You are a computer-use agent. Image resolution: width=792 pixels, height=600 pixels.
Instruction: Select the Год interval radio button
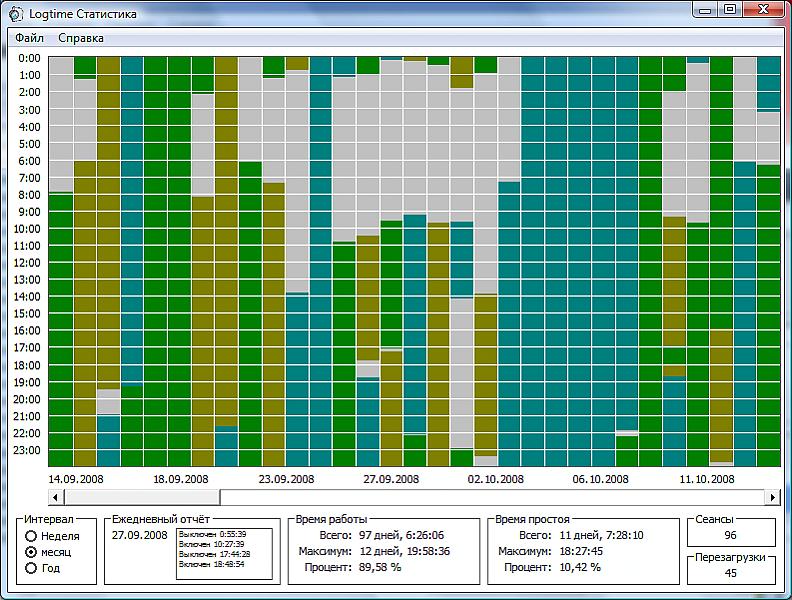tap(31, 568)
